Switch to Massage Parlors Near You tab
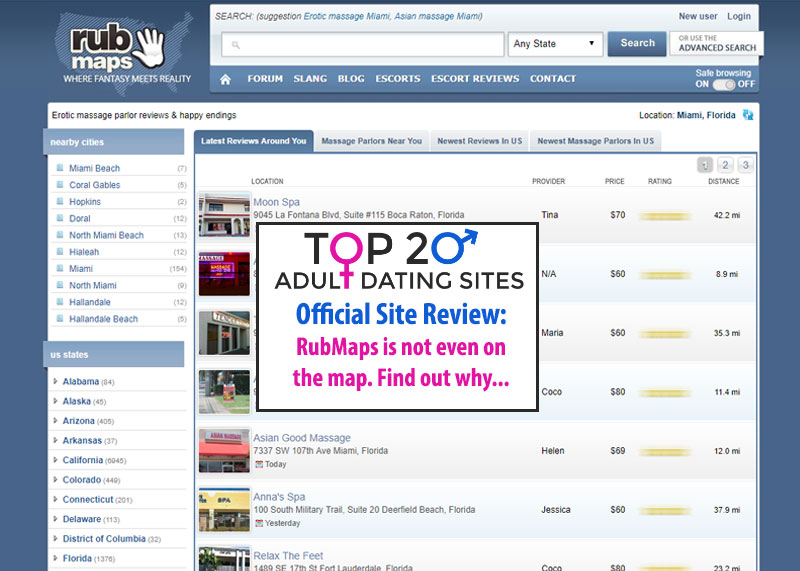 pyautogui.click(x=371, y=141)
